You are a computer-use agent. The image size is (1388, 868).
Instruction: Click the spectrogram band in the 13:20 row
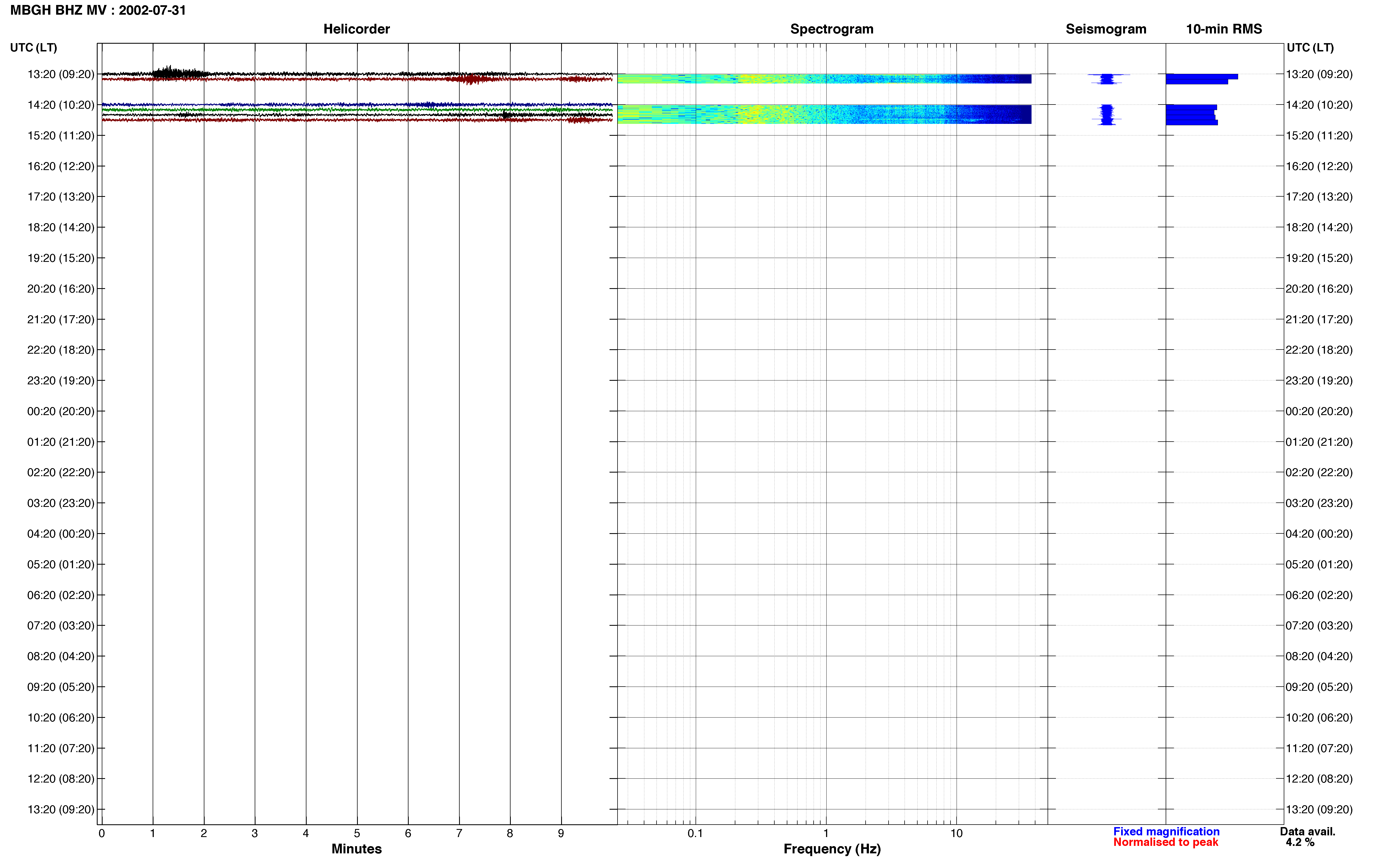pyautogui.click(x=824, y=79)
